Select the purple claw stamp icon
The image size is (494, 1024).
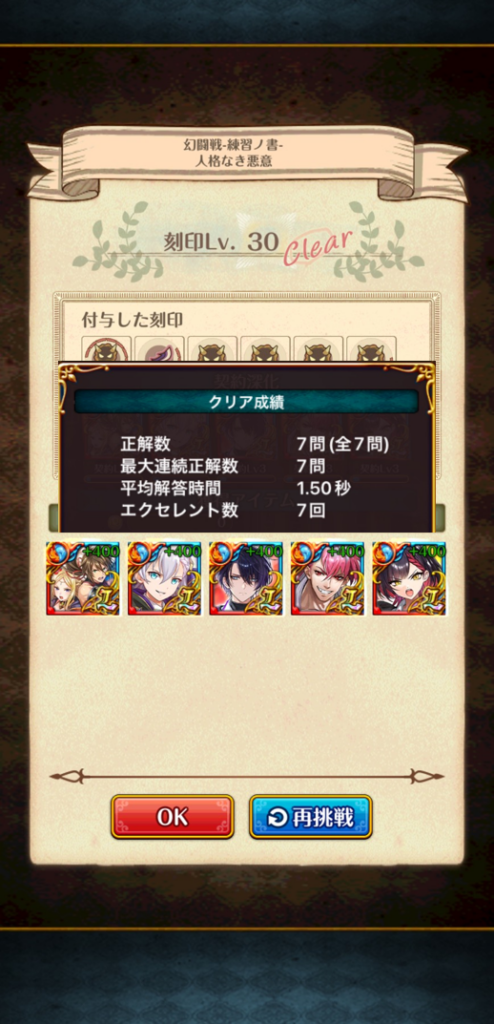pyautogui.click(x=159, y=349)
